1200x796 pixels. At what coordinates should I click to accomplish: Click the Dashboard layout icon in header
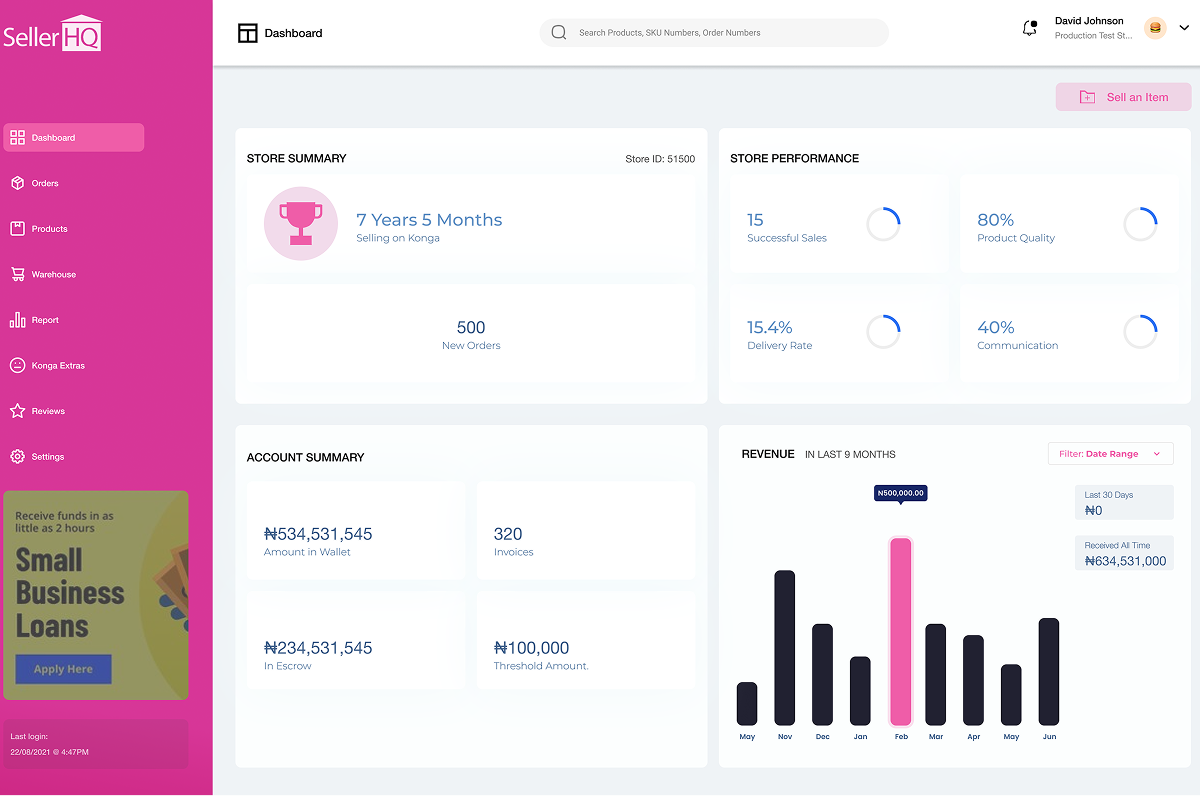tap(247, 33)
